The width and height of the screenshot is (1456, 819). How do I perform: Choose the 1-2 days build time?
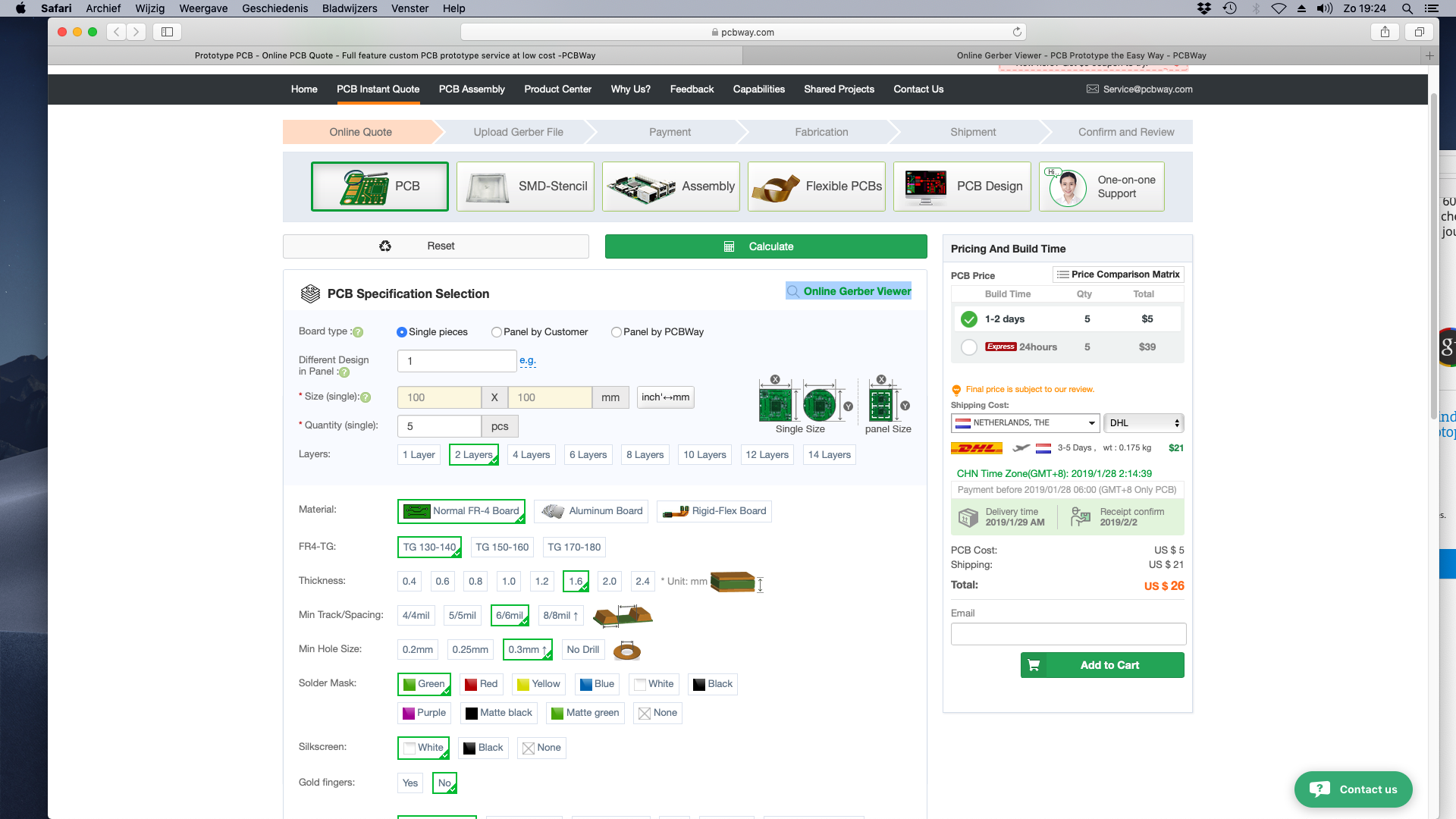coord(969,319)
